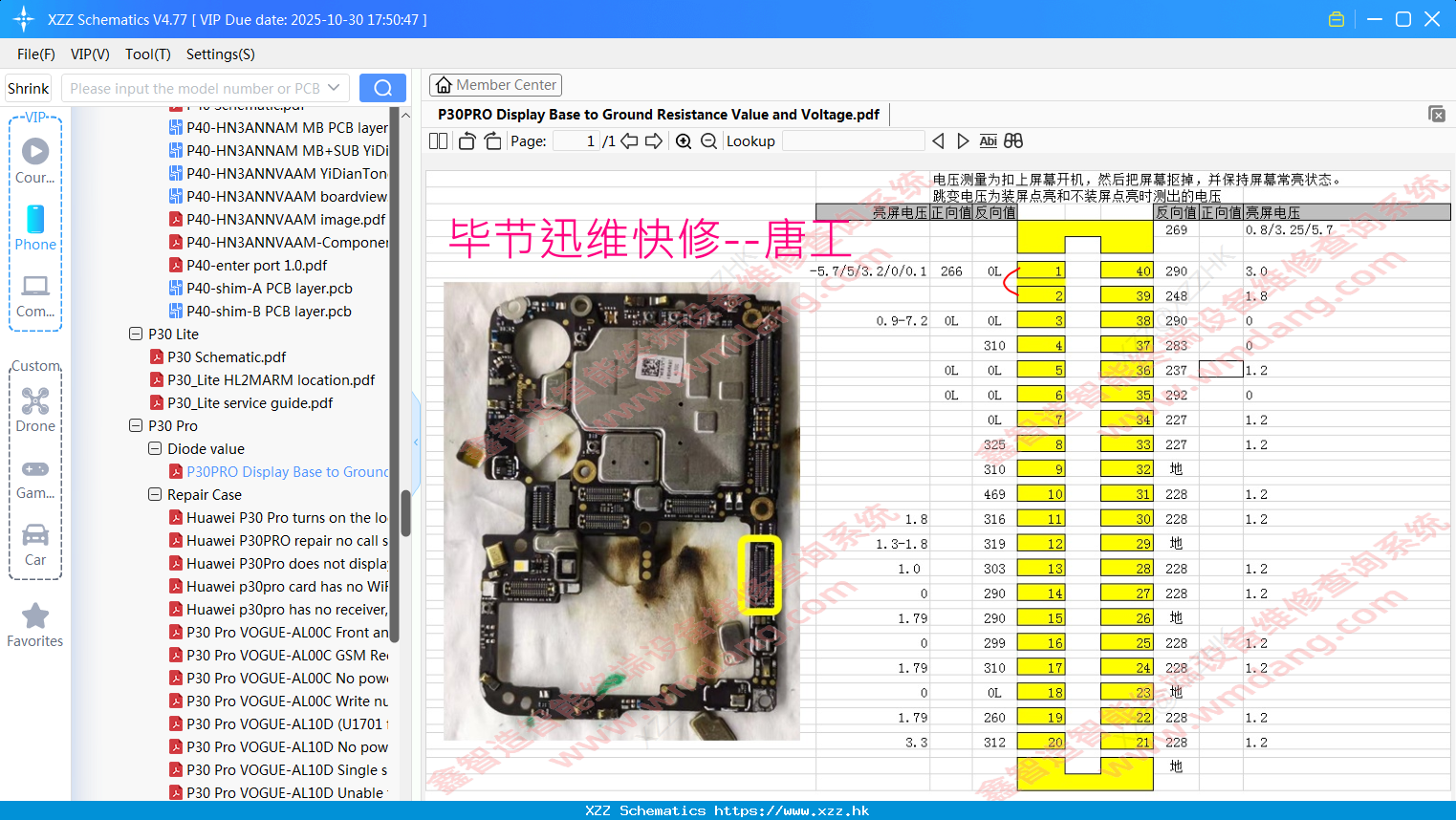Open P40-HN3ANNVAAM boardview file

(x=287, y=196)
